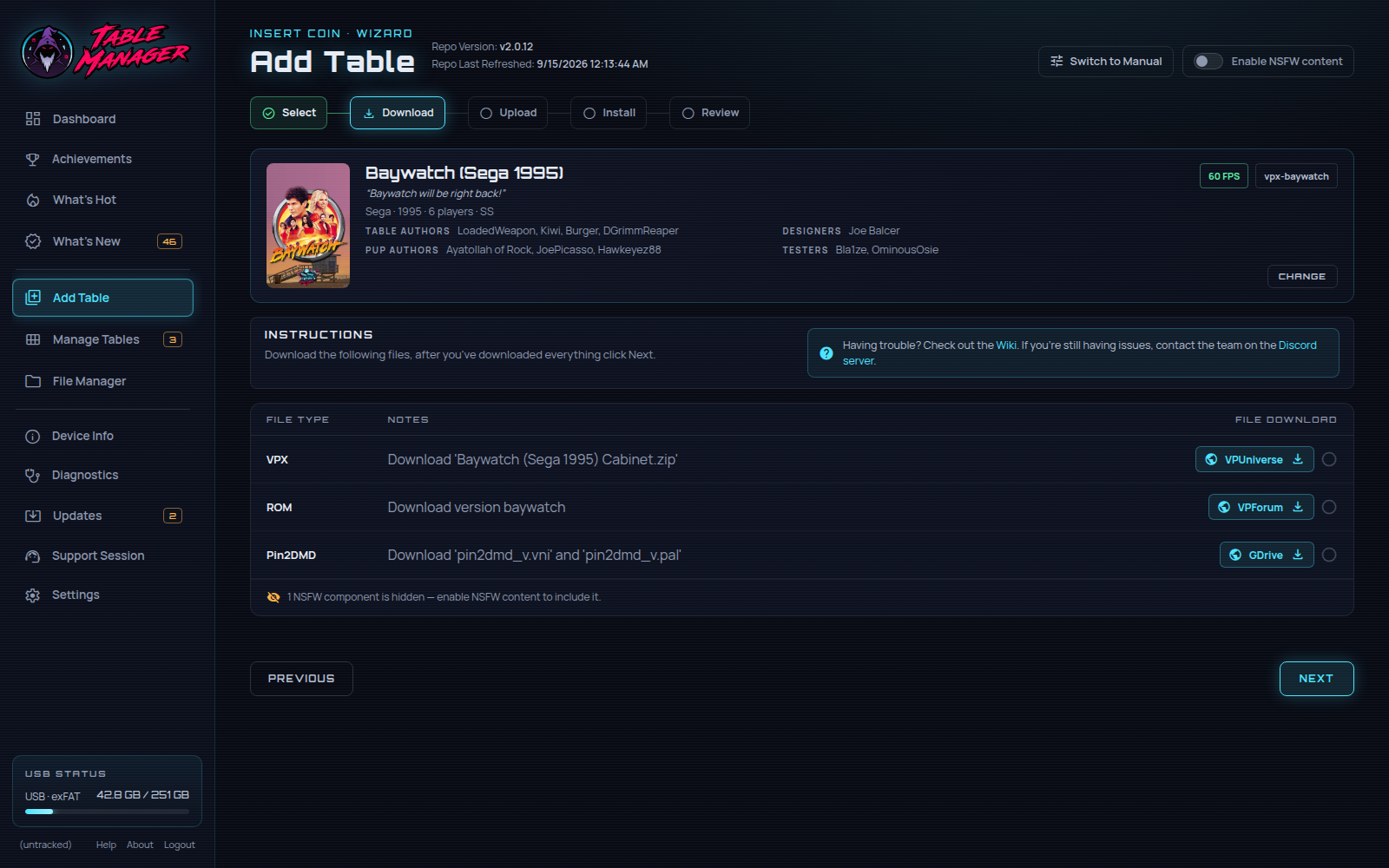Go to the Install wizard step
1389x868 pixels.
point(609,113)
